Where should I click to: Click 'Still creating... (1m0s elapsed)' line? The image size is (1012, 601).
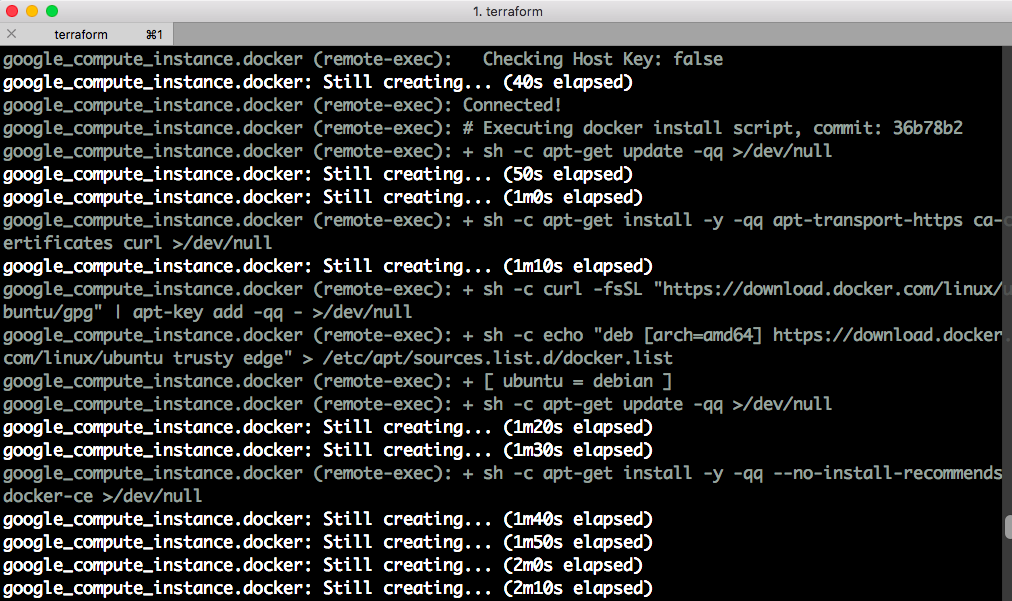click(x=323, y=198)
